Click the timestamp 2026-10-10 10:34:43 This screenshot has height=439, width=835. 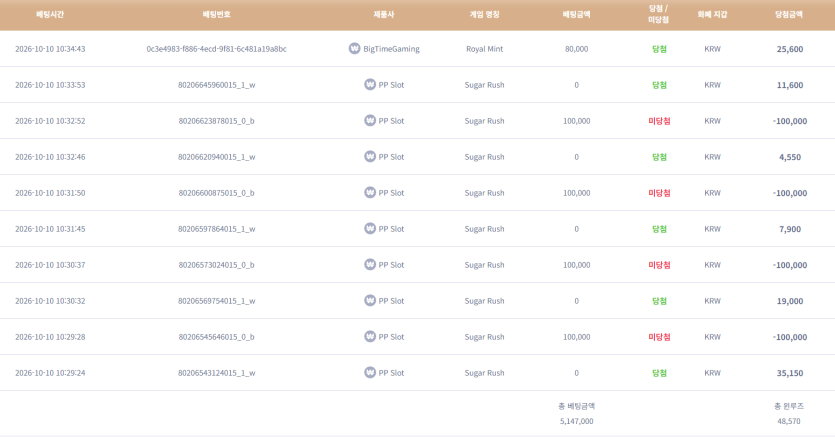click(50, 49)
